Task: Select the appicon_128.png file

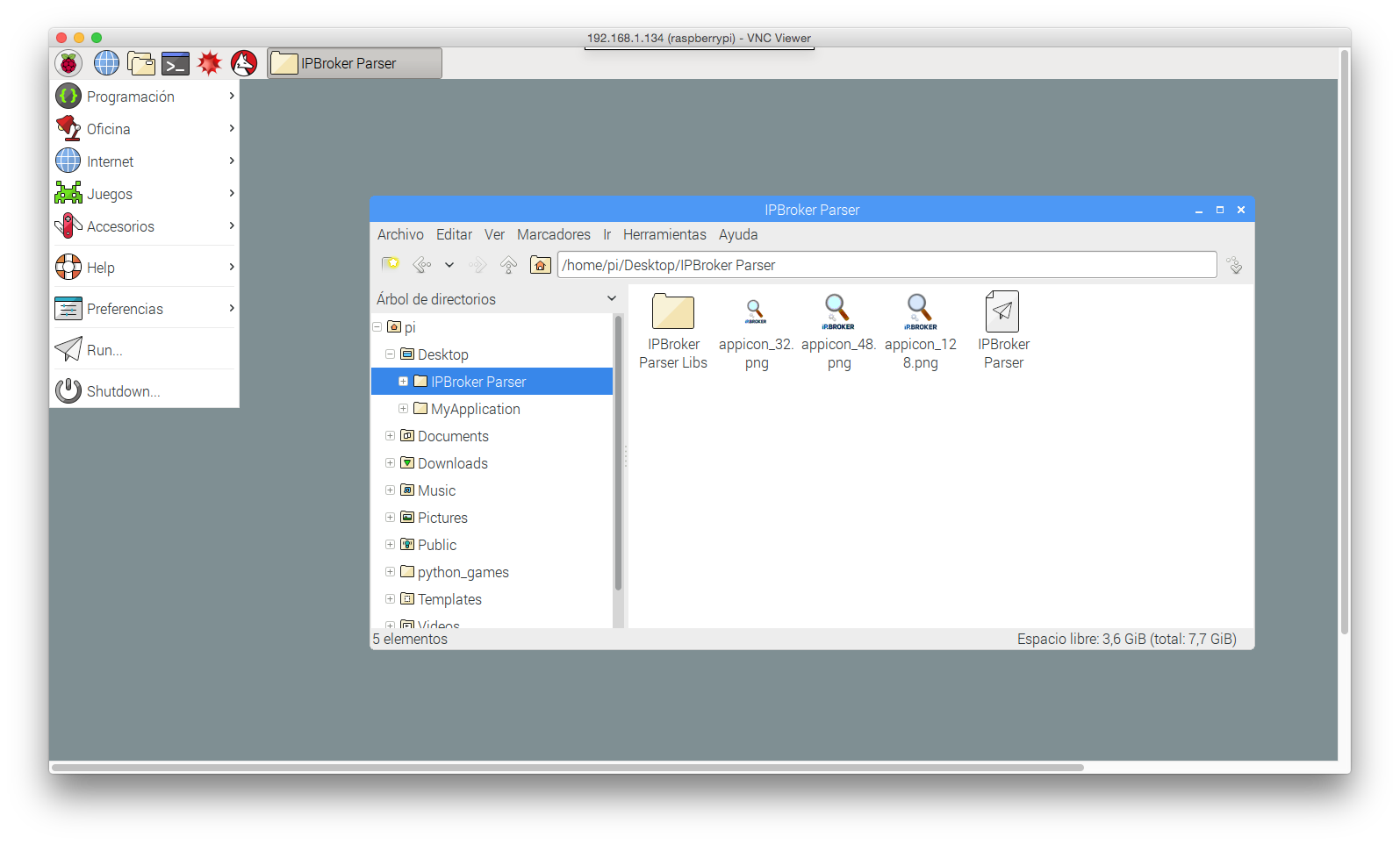Action: click(921, 332)
